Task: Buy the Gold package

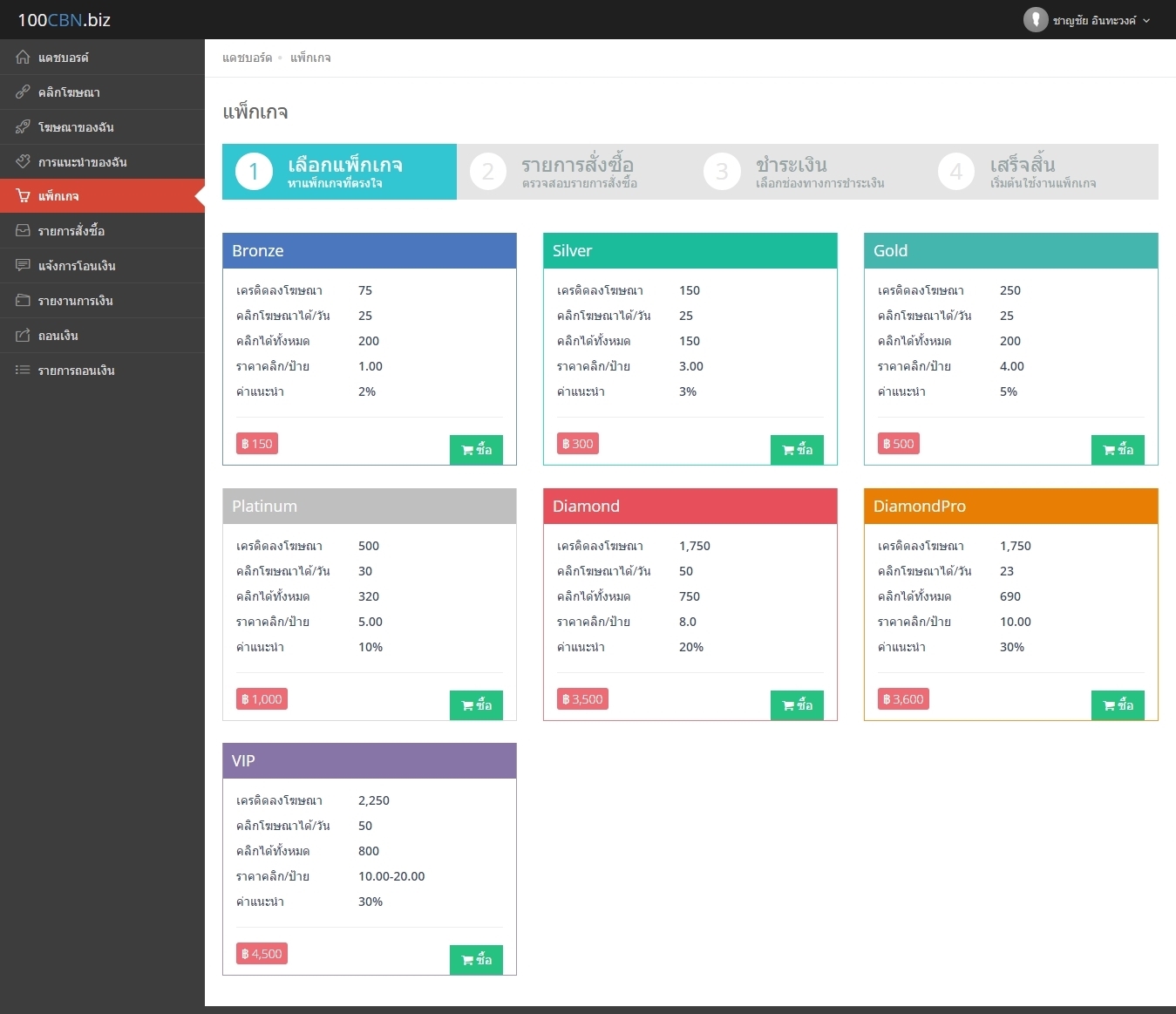Action: click(1118, 450)
